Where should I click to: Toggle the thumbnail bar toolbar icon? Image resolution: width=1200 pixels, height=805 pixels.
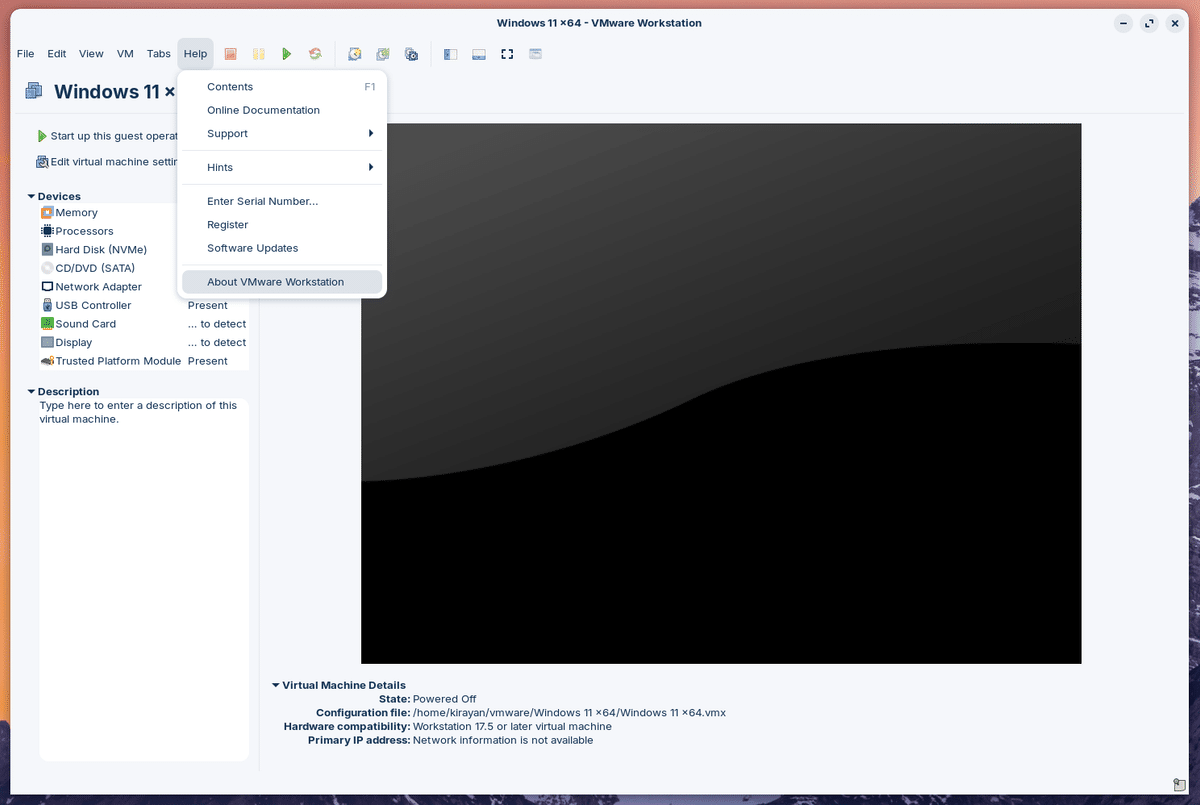click(x=479, y=54)
